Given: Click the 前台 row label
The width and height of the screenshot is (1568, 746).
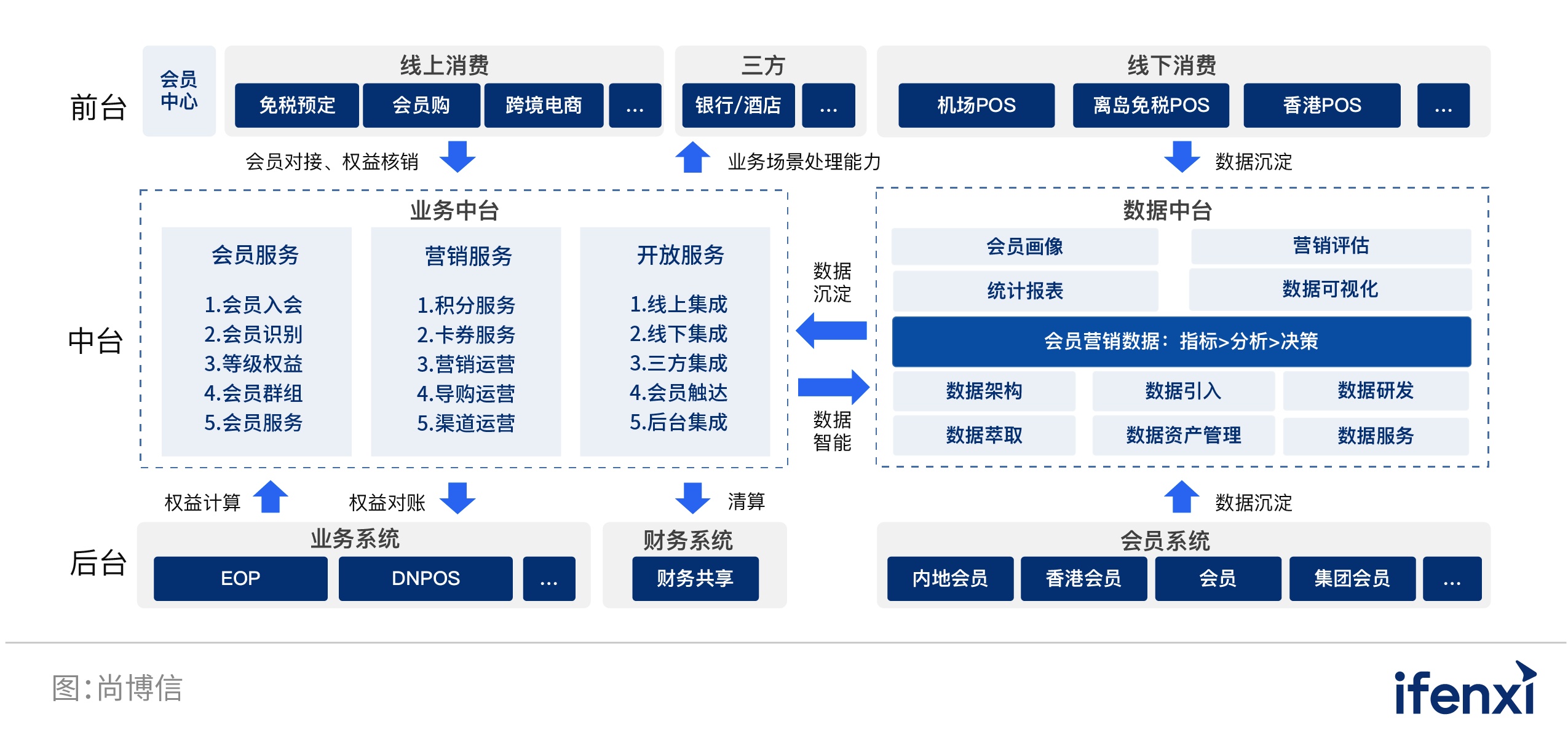Looking at the screenshot, I should 98,108.
